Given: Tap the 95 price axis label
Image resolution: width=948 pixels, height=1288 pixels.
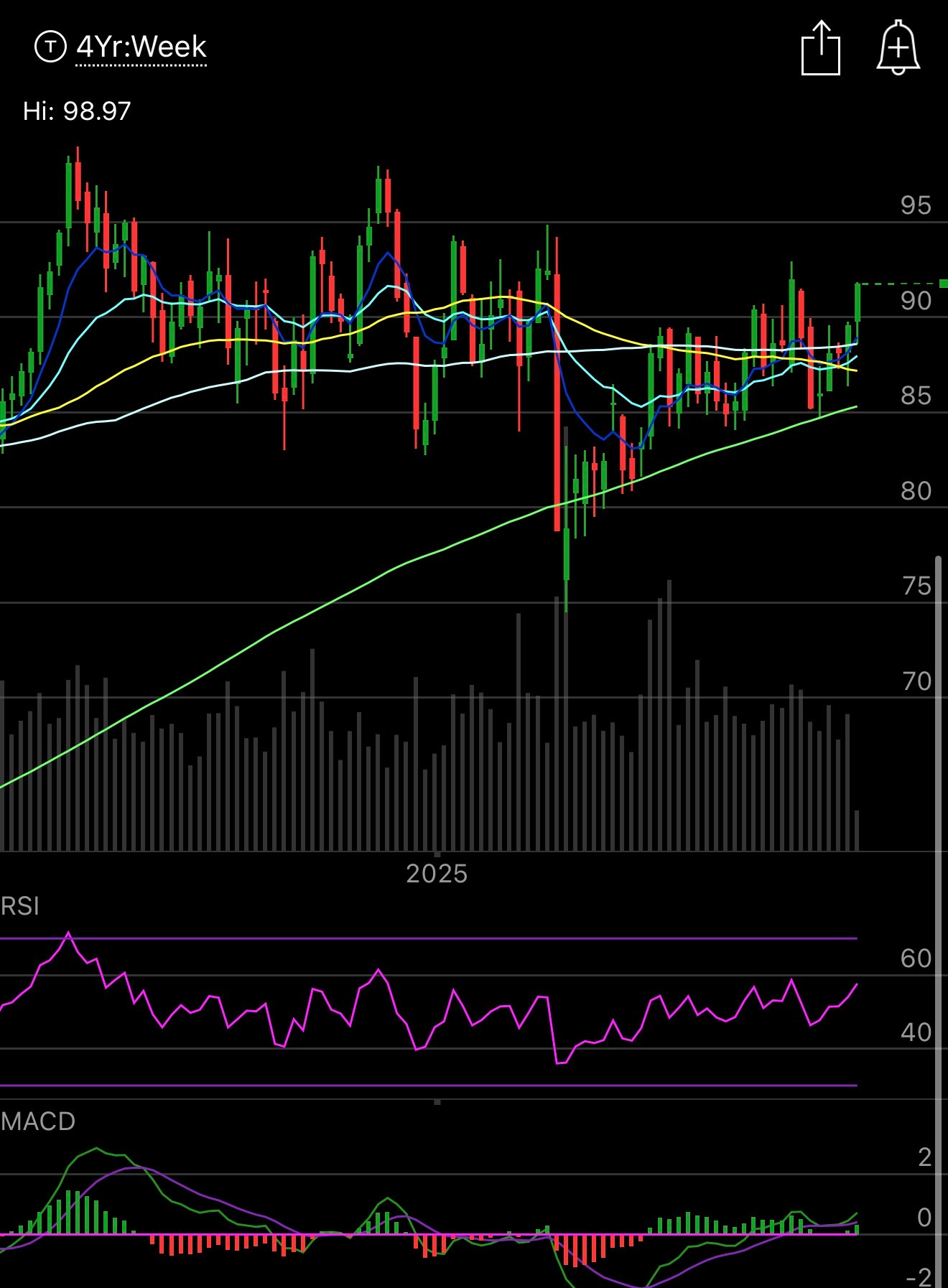Looking at the screenshot, I should coord(916,206).
